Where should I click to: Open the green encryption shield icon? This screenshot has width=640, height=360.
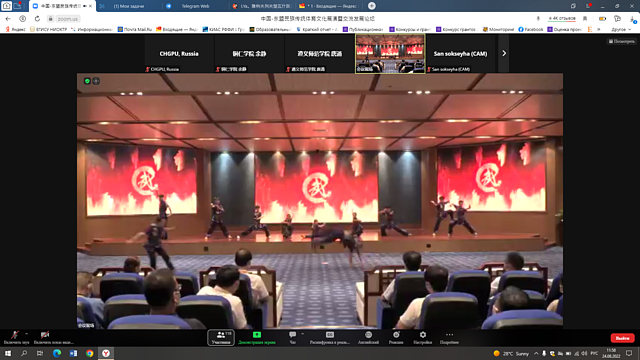87,81
